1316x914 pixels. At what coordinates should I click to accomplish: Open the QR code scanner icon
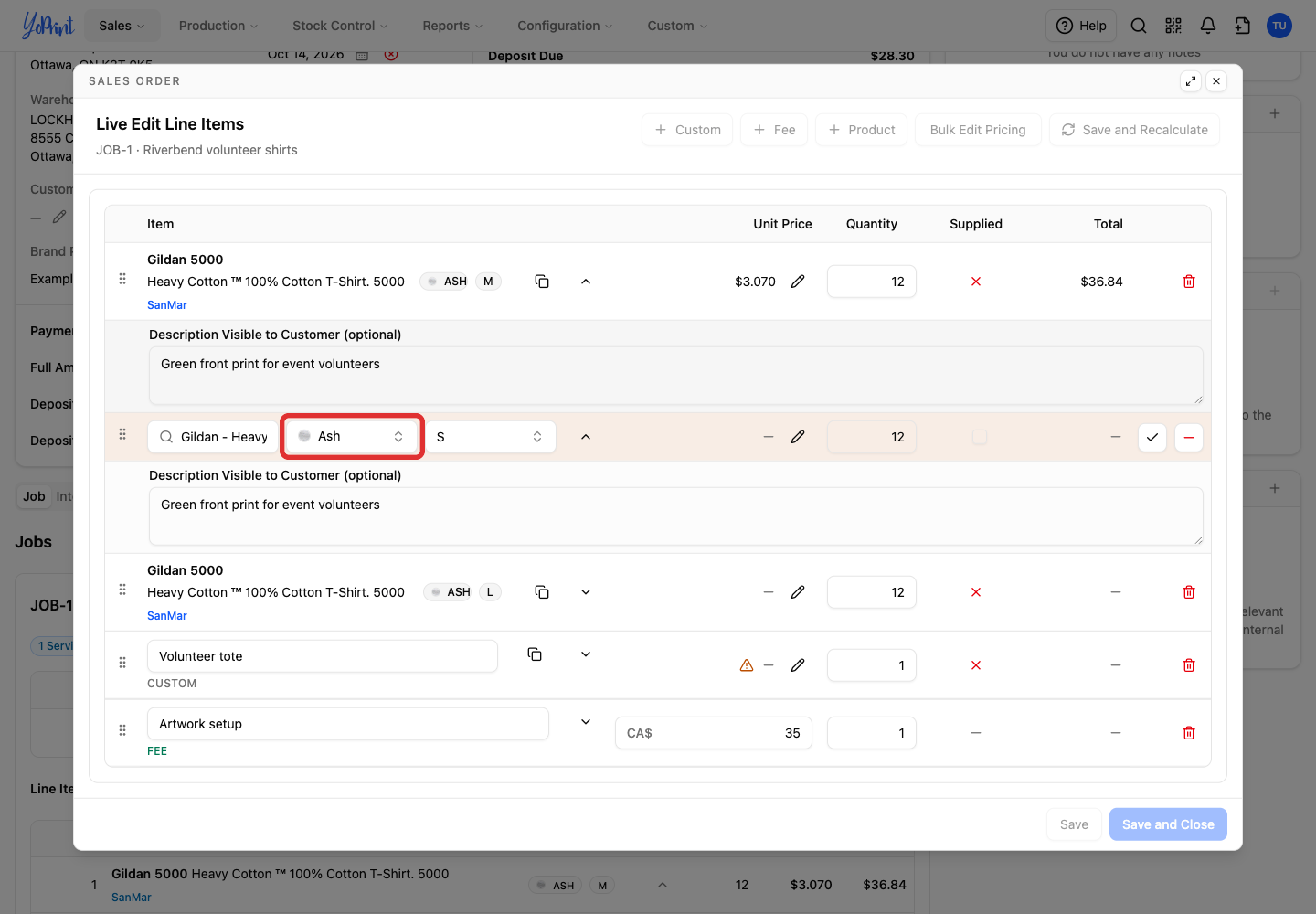[1173, 26]
